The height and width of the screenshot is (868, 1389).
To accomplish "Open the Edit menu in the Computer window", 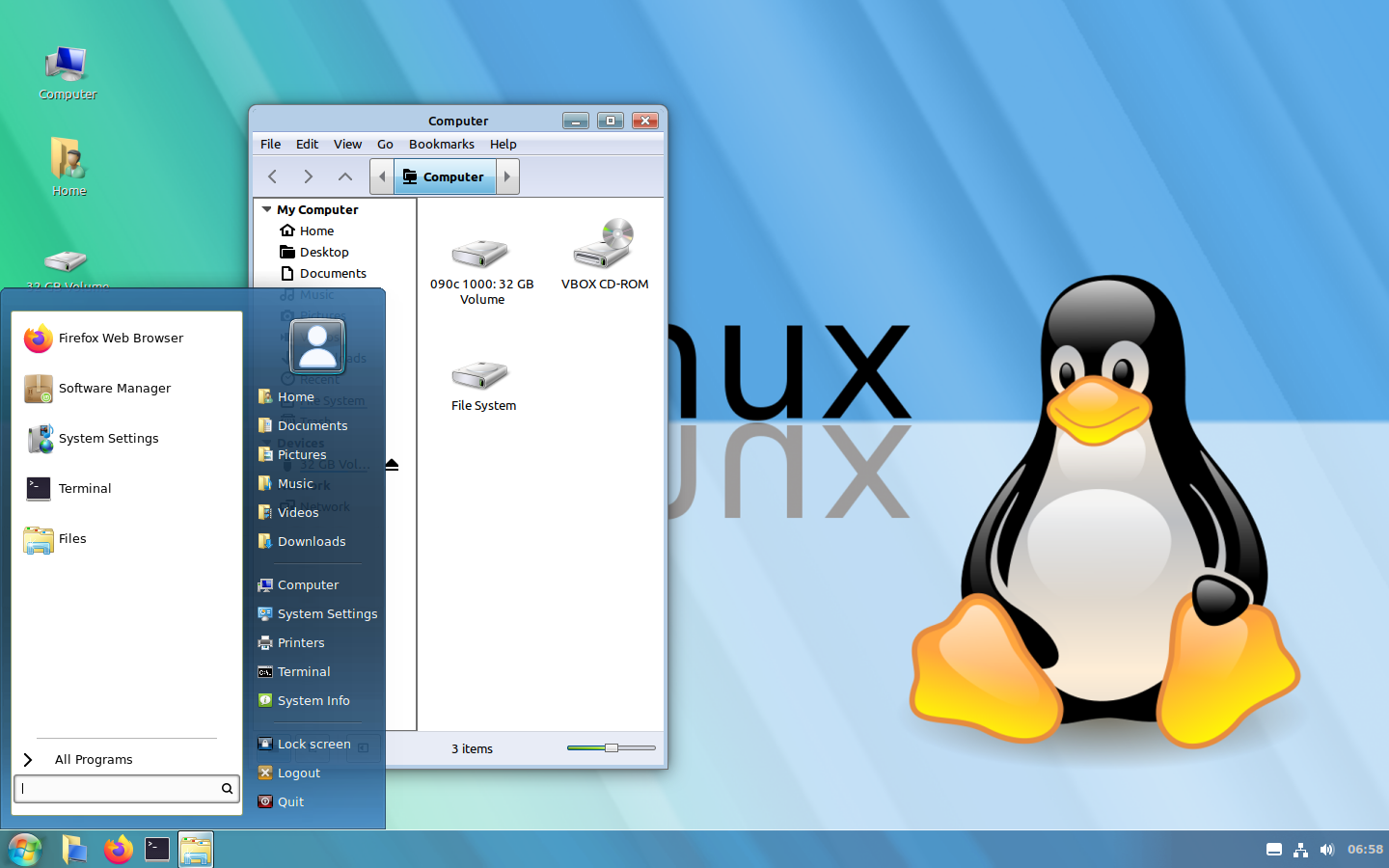I will (x=308, y=145).
